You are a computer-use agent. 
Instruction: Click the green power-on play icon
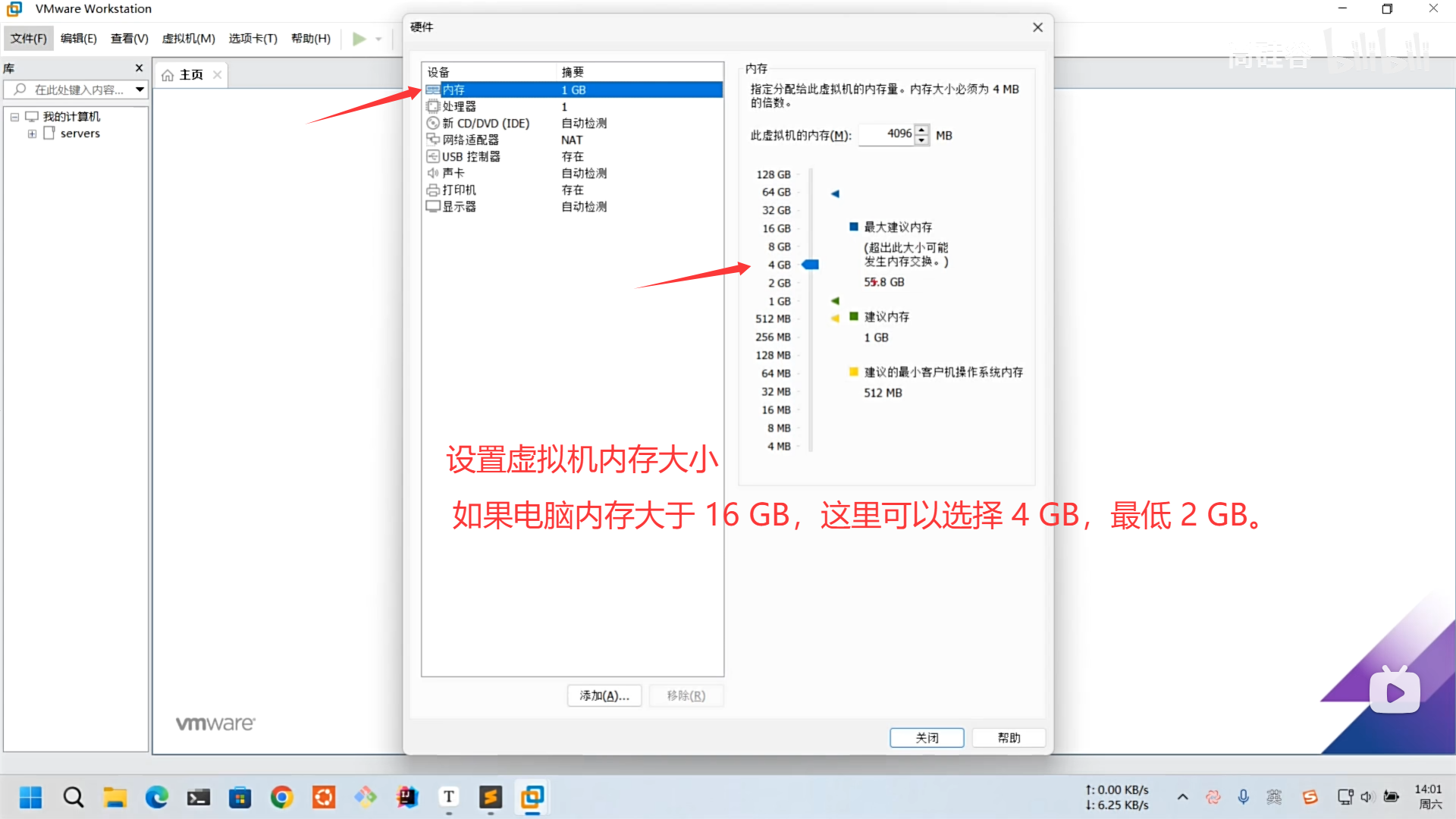point(359,39)
